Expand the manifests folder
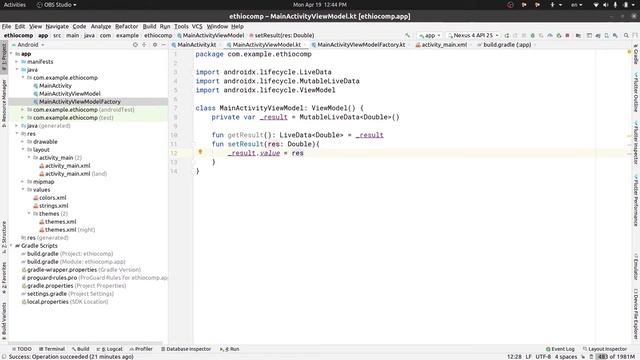The image size is (640, 360). tap(17, 62)
